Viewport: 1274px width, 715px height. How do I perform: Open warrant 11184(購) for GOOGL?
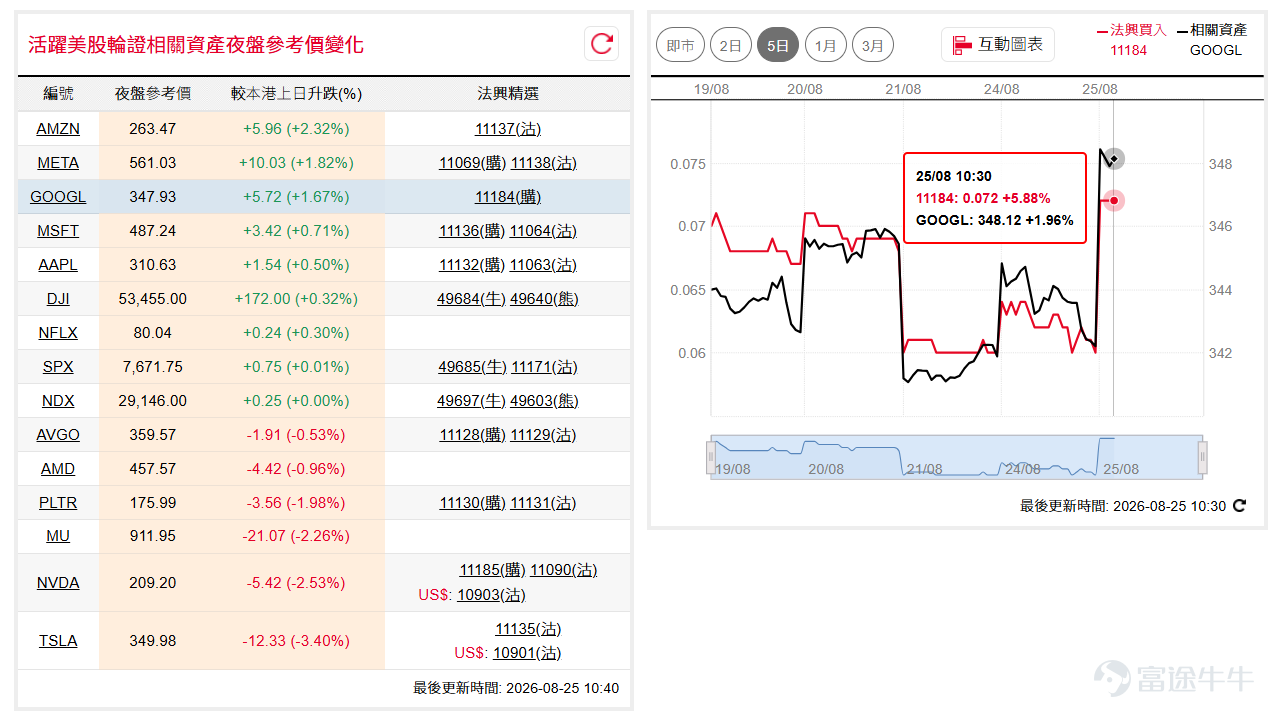point(508,197)
